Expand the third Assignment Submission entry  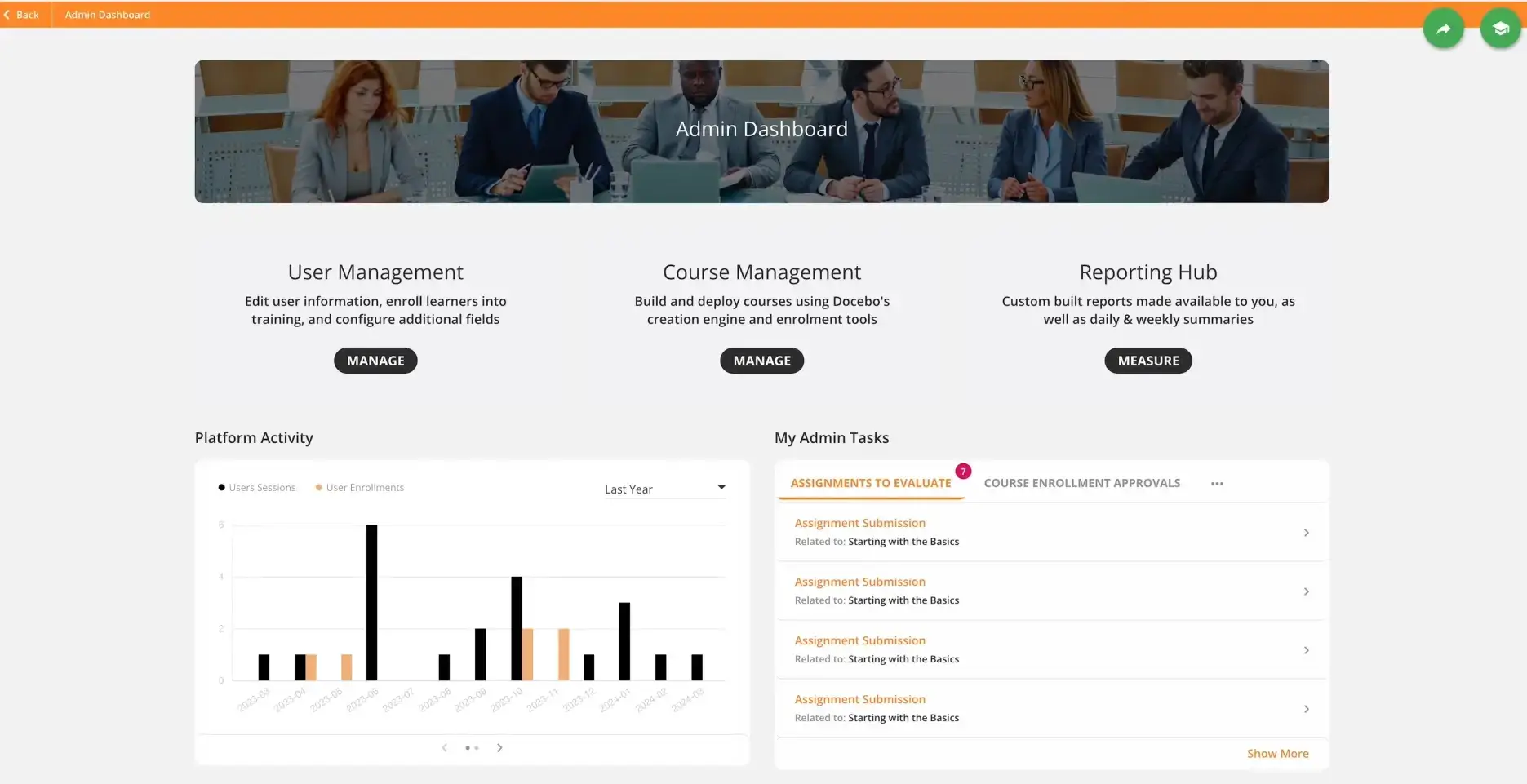(1307, 649)
